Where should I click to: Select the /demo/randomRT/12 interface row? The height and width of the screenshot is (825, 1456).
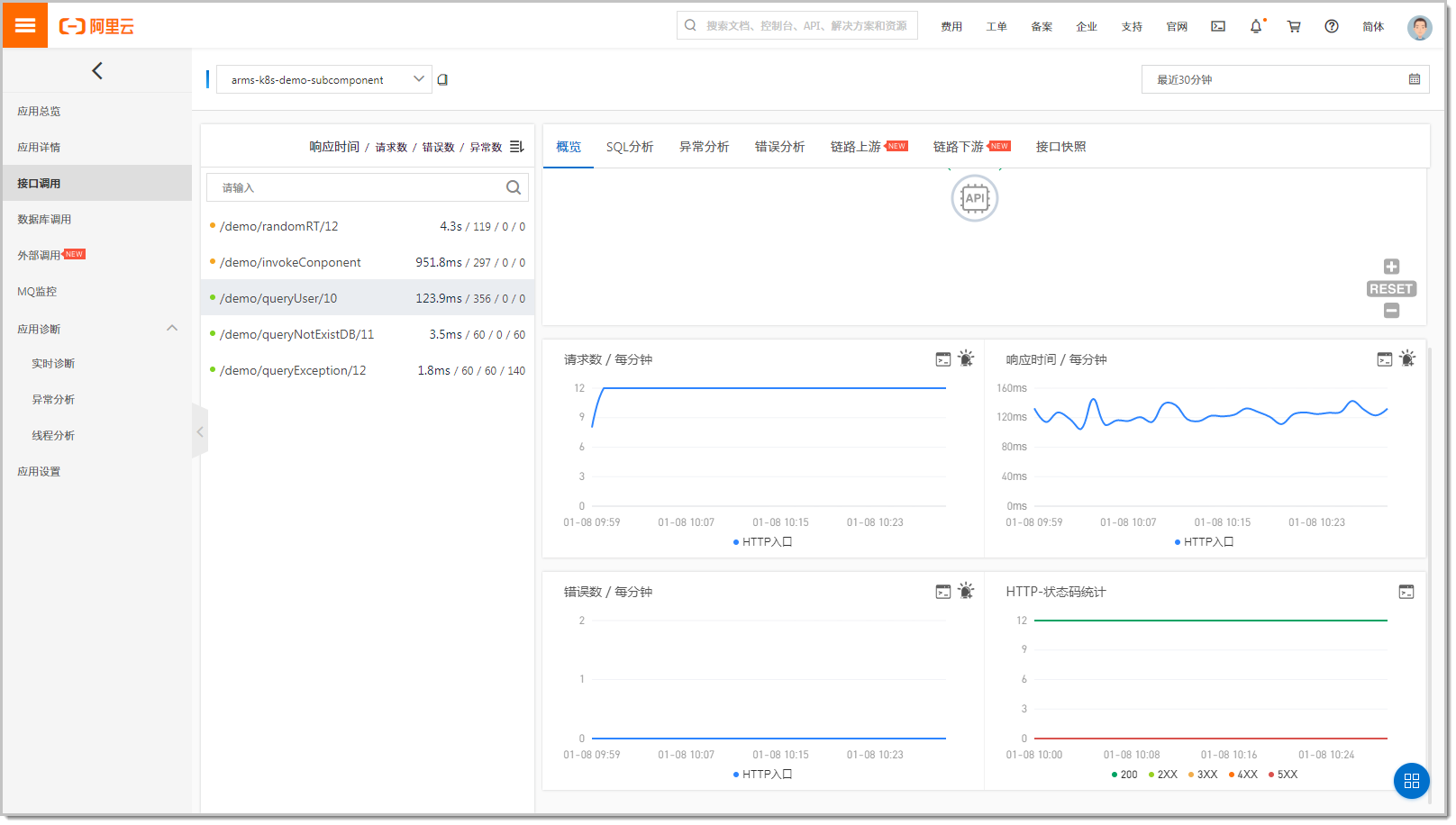coord(368,226)
